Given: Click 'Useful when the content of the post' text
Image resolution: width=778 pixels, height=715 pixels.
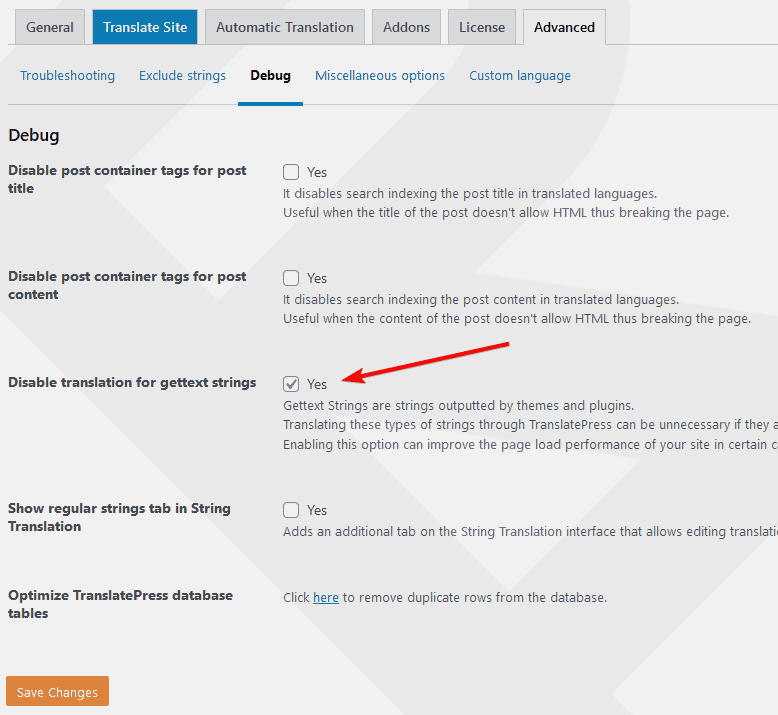Looking at the screenshot, I should (517, 319).
